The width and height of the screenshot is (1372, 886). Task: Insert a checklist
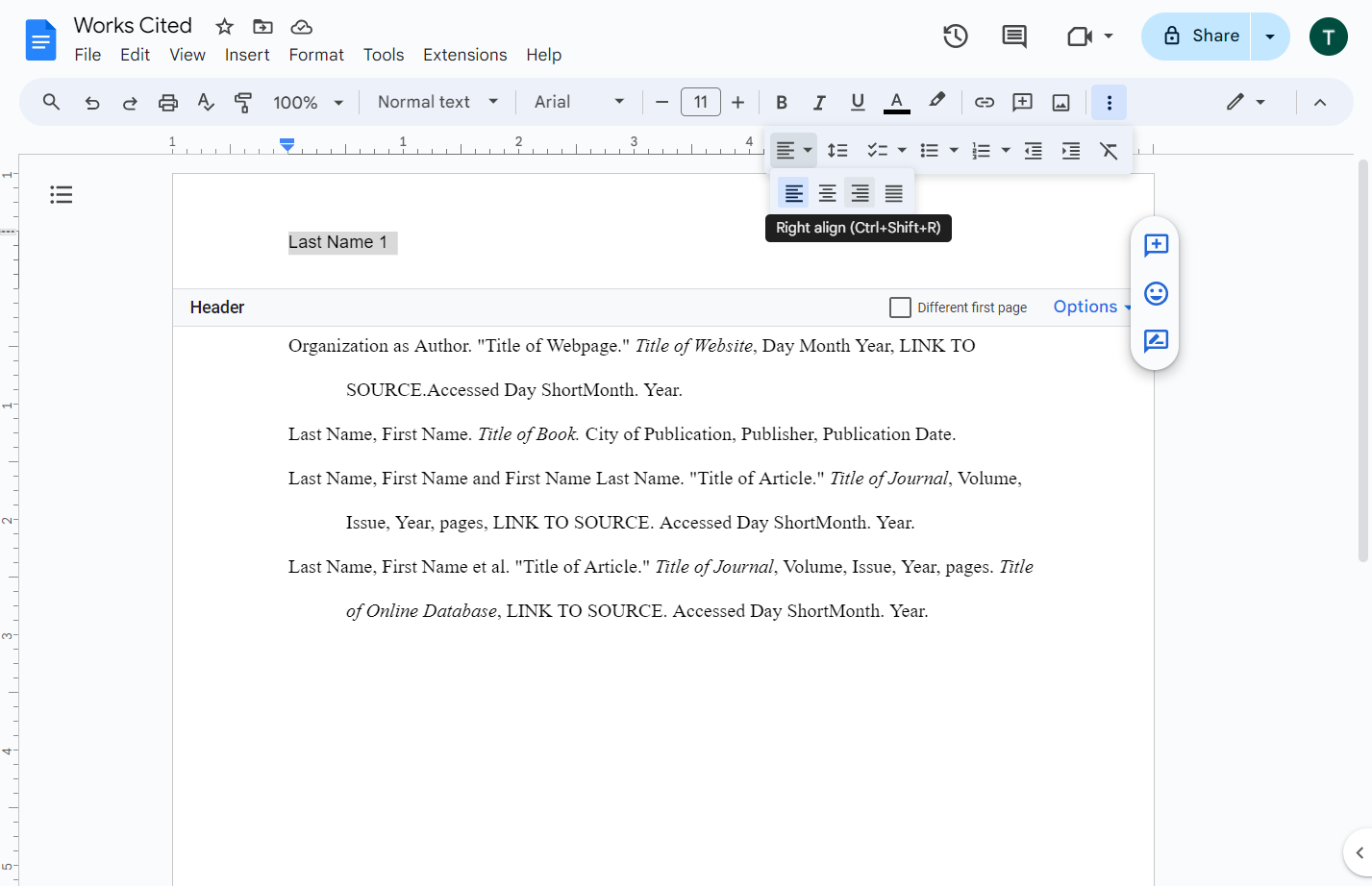click(877, 151)
